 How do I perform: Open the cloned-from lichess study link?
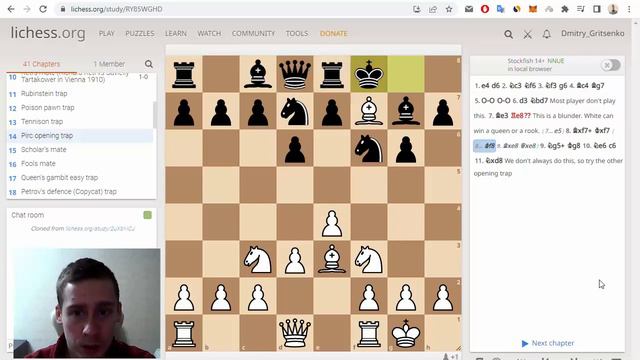[x=100, y=229]
